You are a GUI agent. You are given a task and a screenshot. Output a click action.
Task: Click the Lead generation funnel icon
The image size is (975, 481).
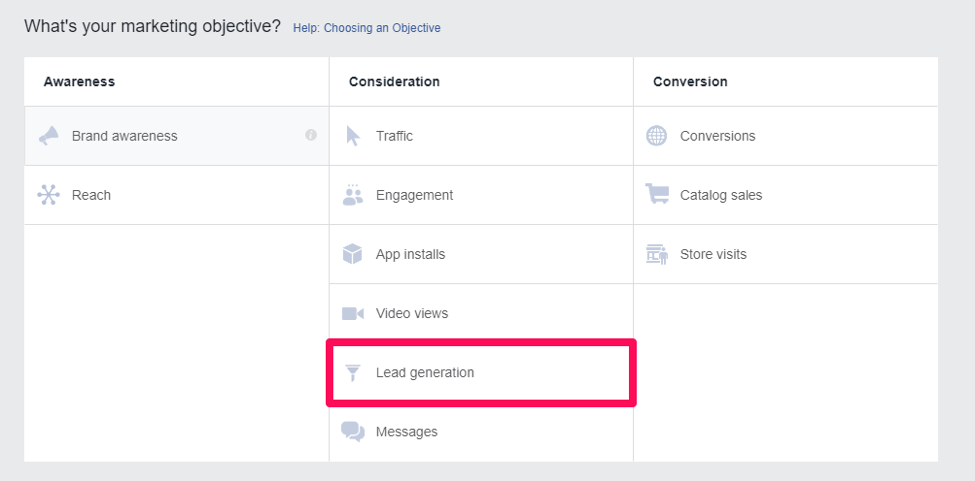tap(353, 372)
